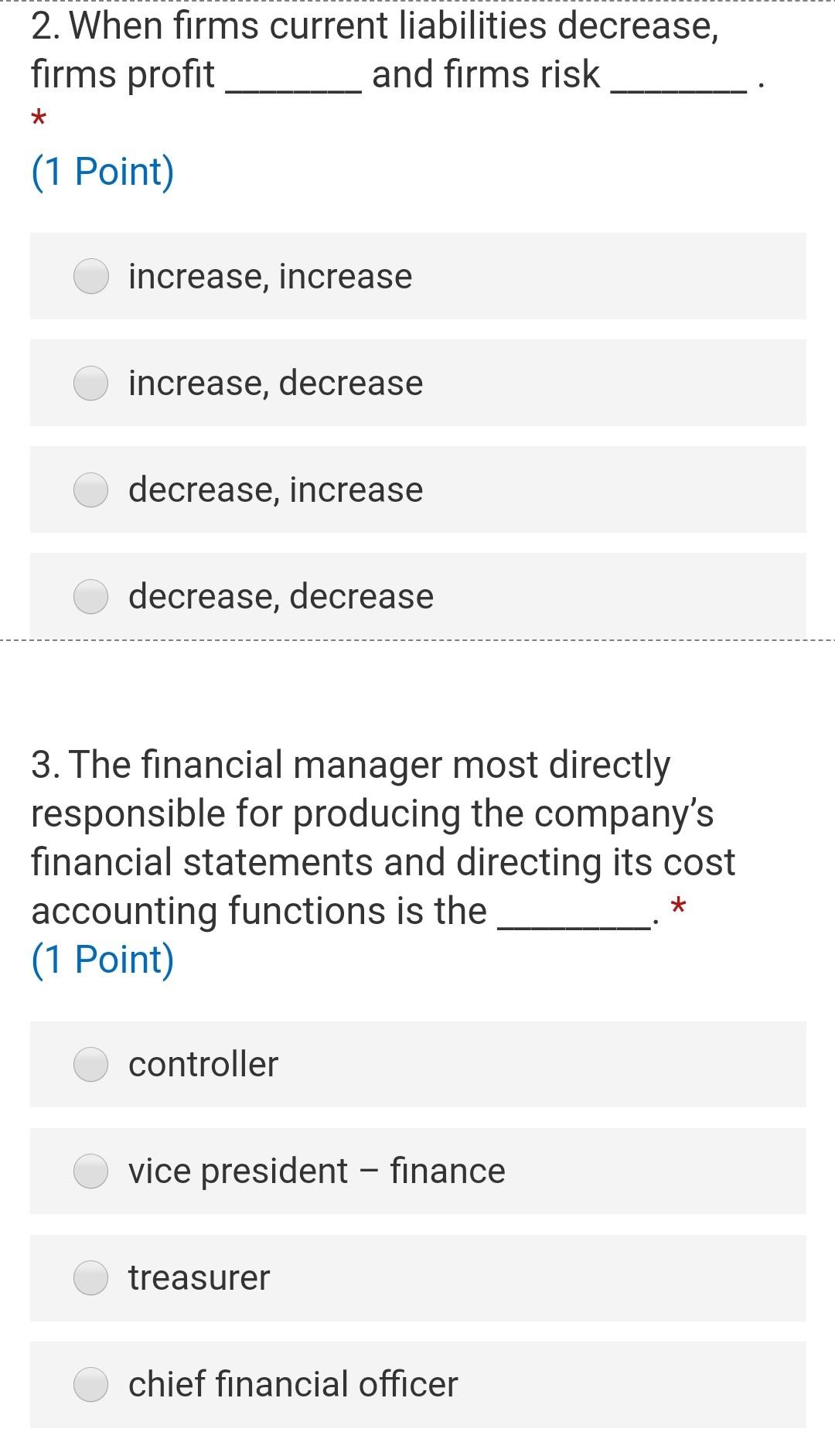Click the "increase, decrease" answer label text
Screen dimensions: 835x1456
coord(276,384)
